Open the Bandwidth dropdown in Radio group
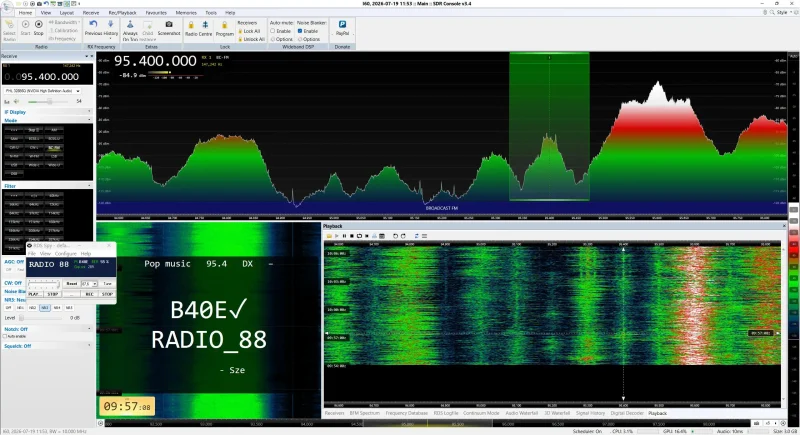Image resolution: width=800 pixels, height=435 pixels. click(65, 22)
